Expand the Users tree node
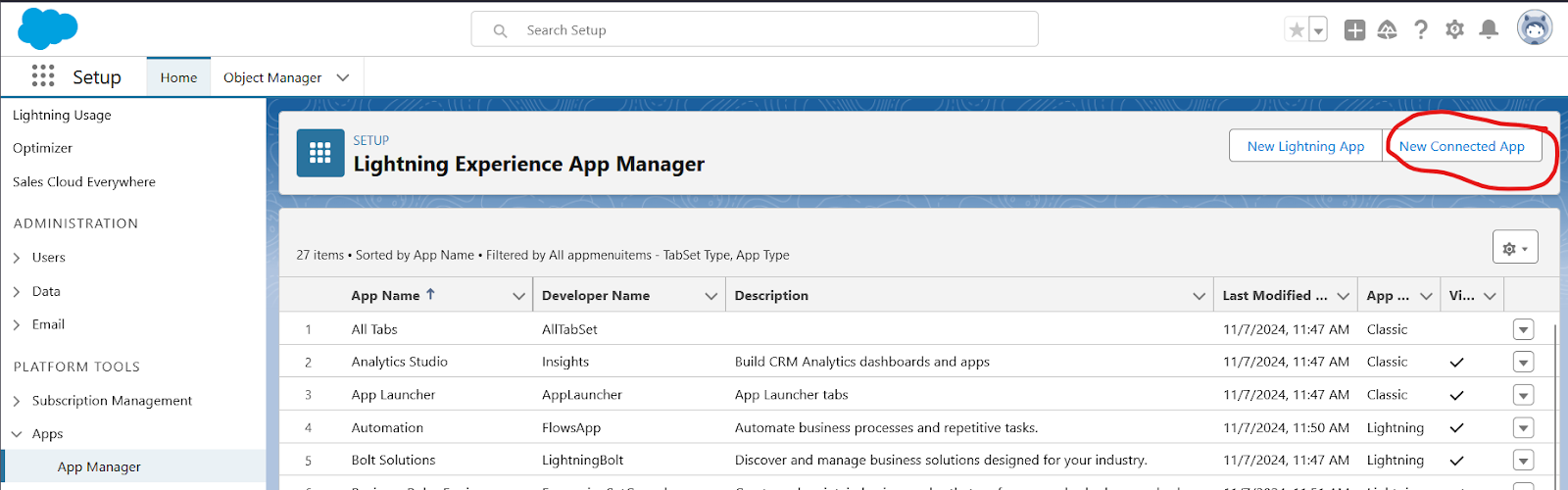Screen dimensions: 1568x490 pyautogui.click(x=17, y=258)
